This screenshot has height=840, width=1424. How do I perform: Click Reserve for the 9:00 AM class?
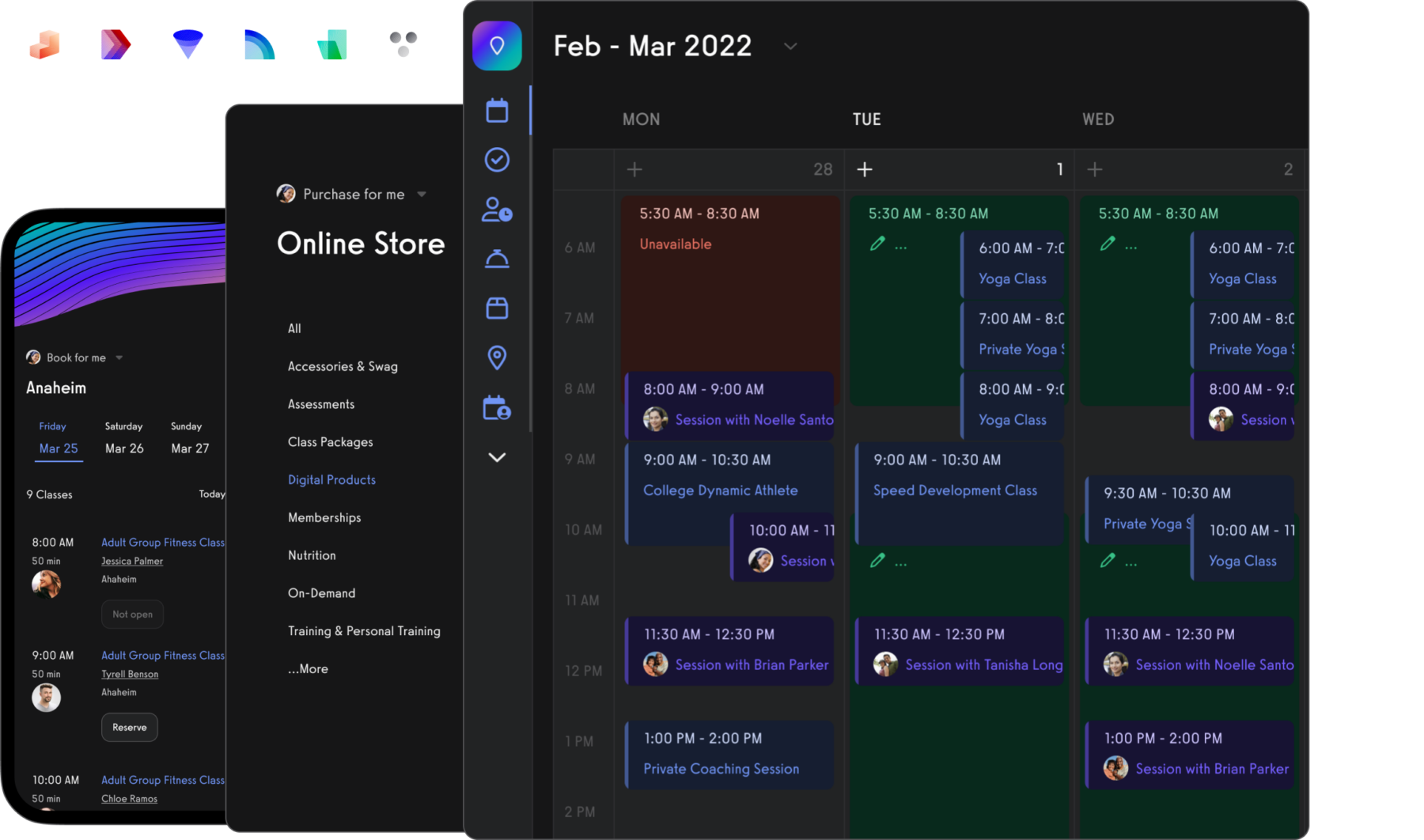click(x=130, y=728)
